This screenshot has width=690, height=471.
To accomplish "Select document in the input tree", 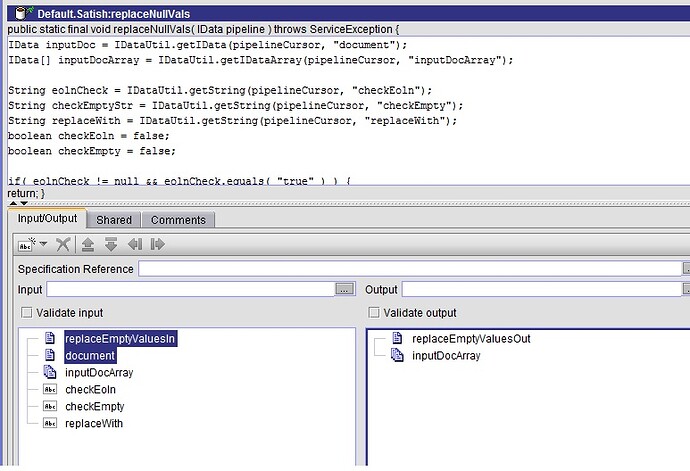I will coord(90,355).
